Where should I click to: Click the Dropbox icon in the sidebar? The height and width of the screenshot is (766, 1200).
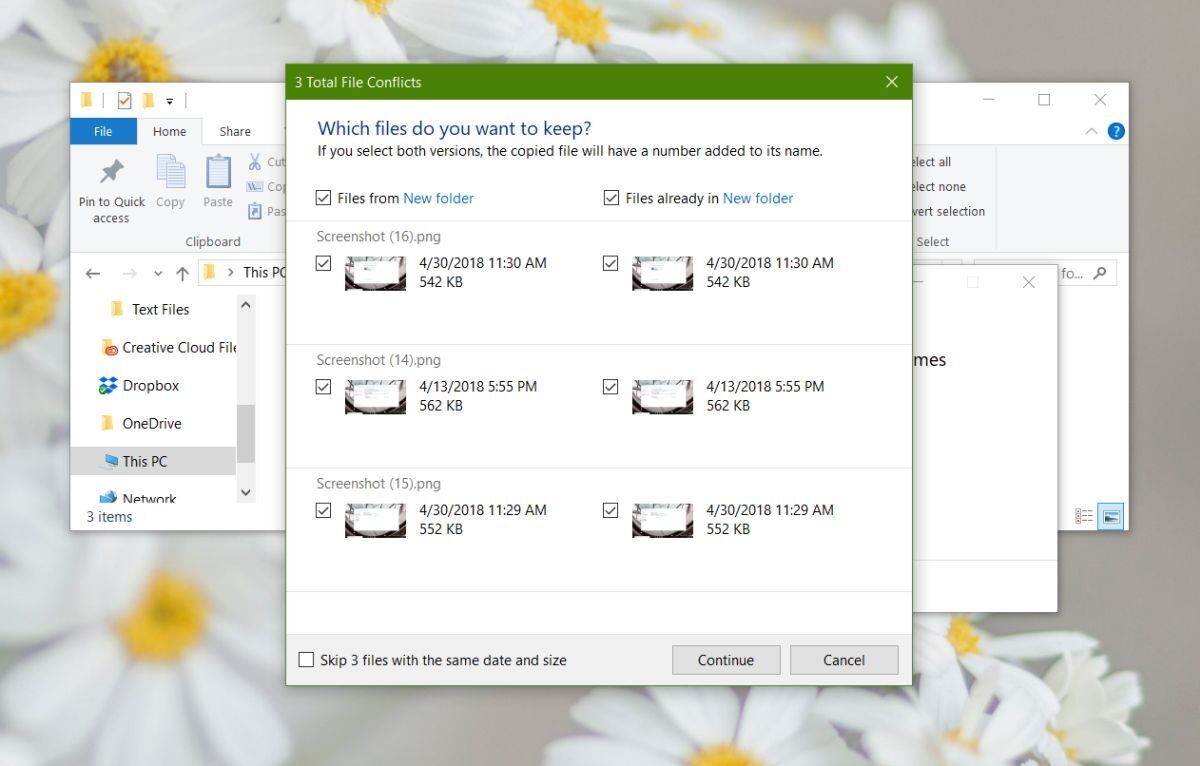click(x=107, y=385)
